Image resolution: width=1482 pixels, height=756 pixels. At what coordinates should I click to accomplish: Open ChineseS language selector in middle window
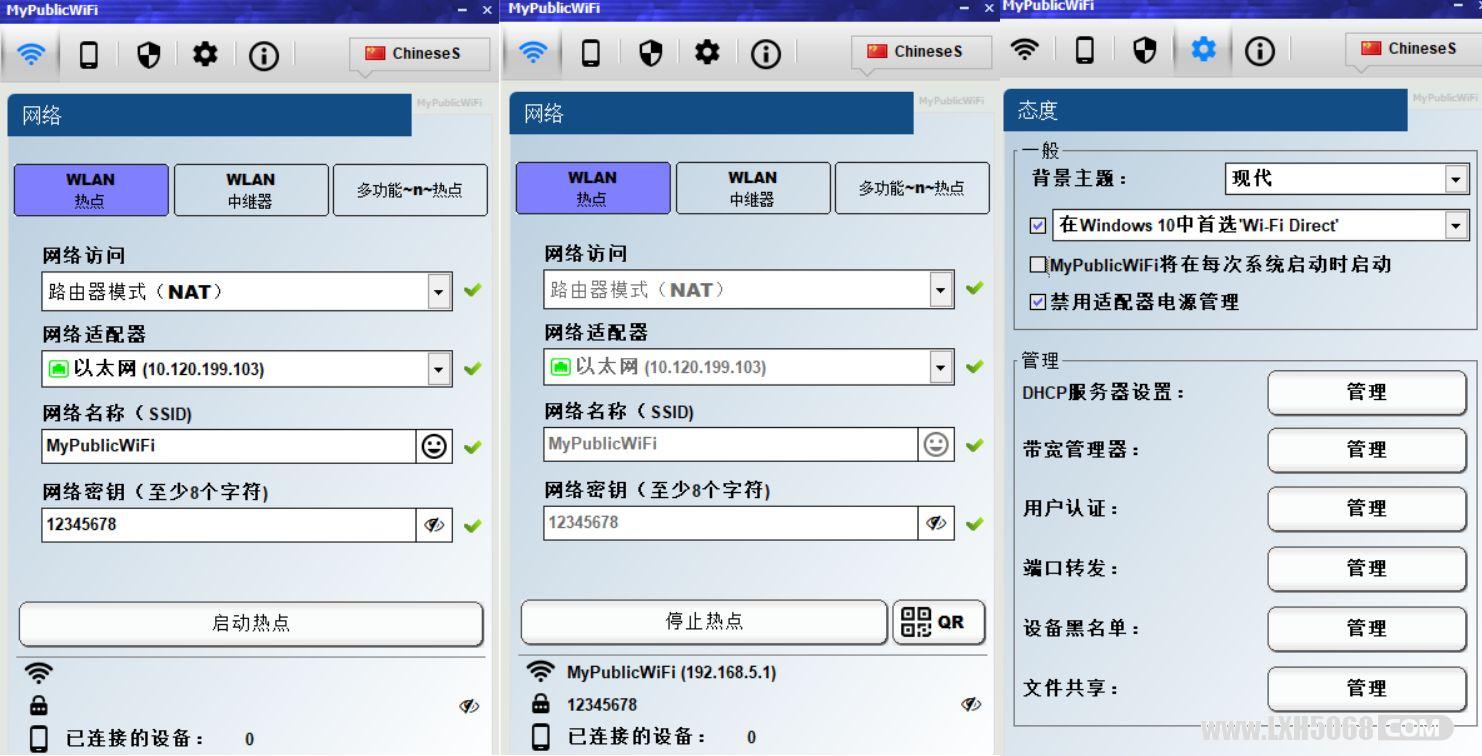coord(922,52)
